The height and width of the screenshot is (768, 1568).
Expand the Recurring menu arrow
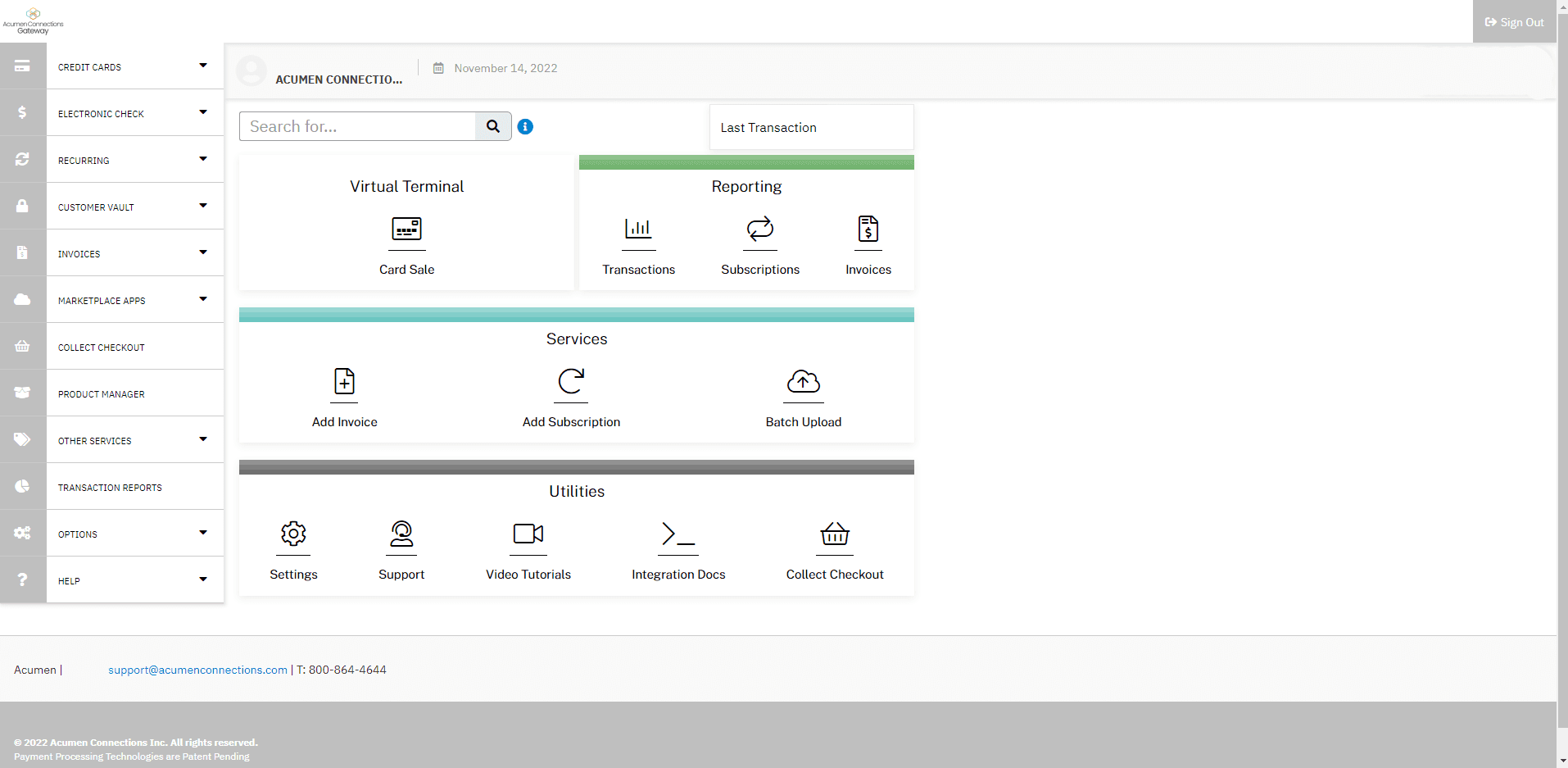pyautogui.click(x=203, y=159)
